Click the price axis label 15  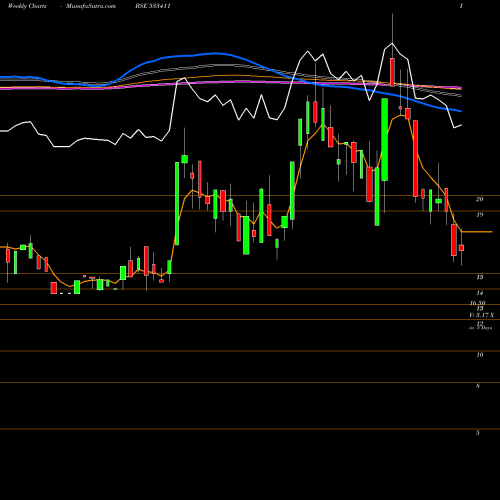pyautogui.click(x=479, y=277)
